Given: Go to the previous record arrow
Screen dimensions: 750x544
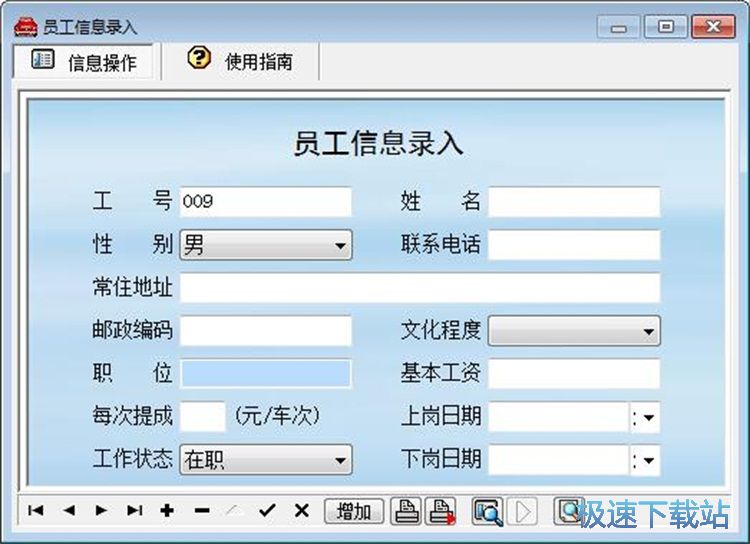Looking at the screenshot, I should pos(69,511).
